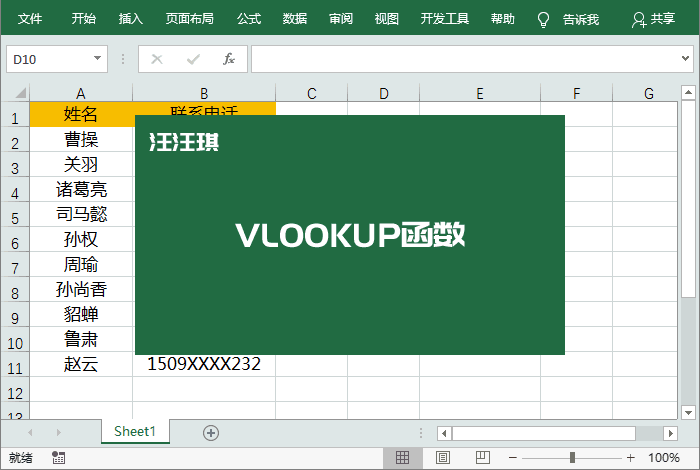700x470 pixels.
Task: Click horizontal scrollbar left arrow
Action: 444,433
